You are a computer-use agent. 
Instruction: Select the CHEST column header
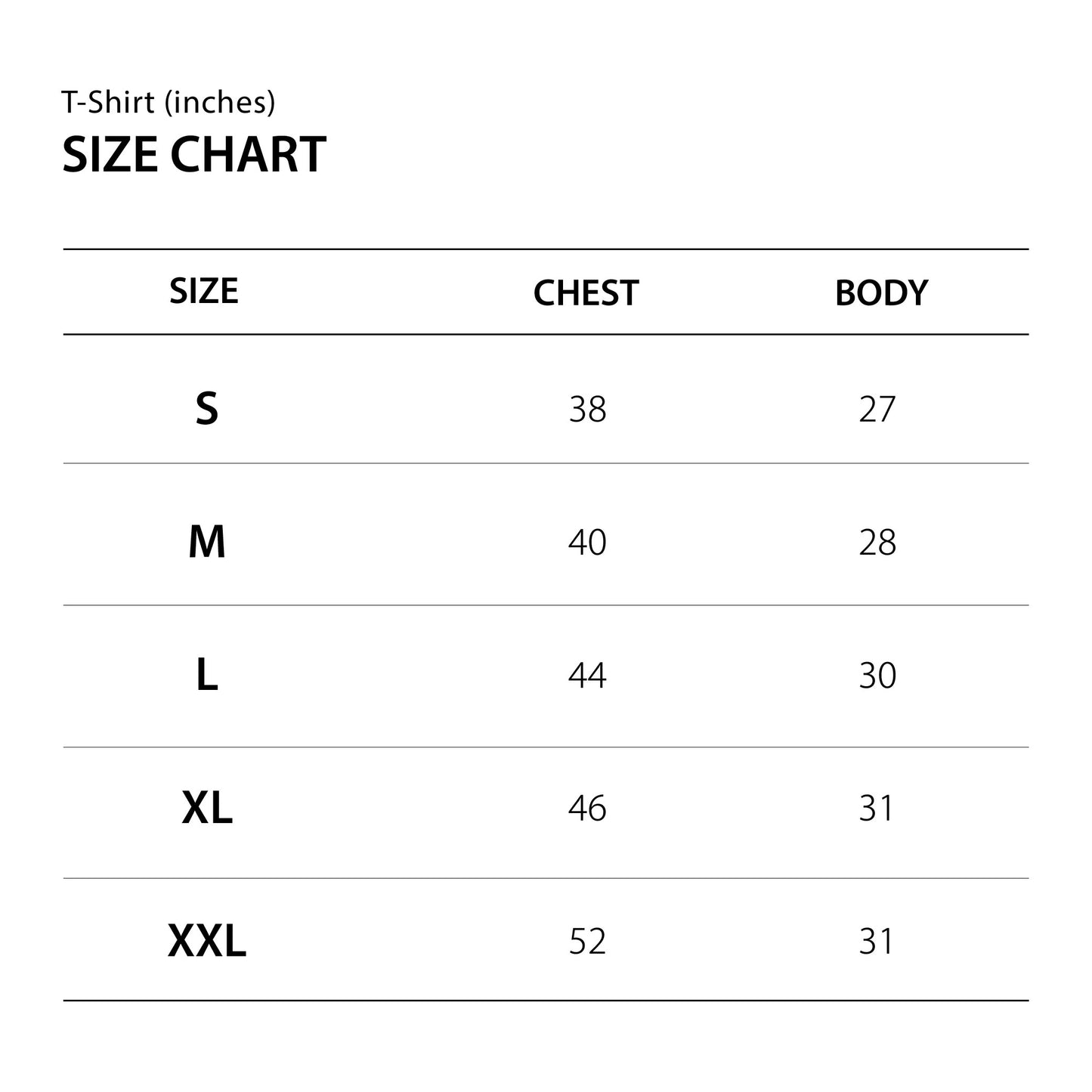point(586,292)
